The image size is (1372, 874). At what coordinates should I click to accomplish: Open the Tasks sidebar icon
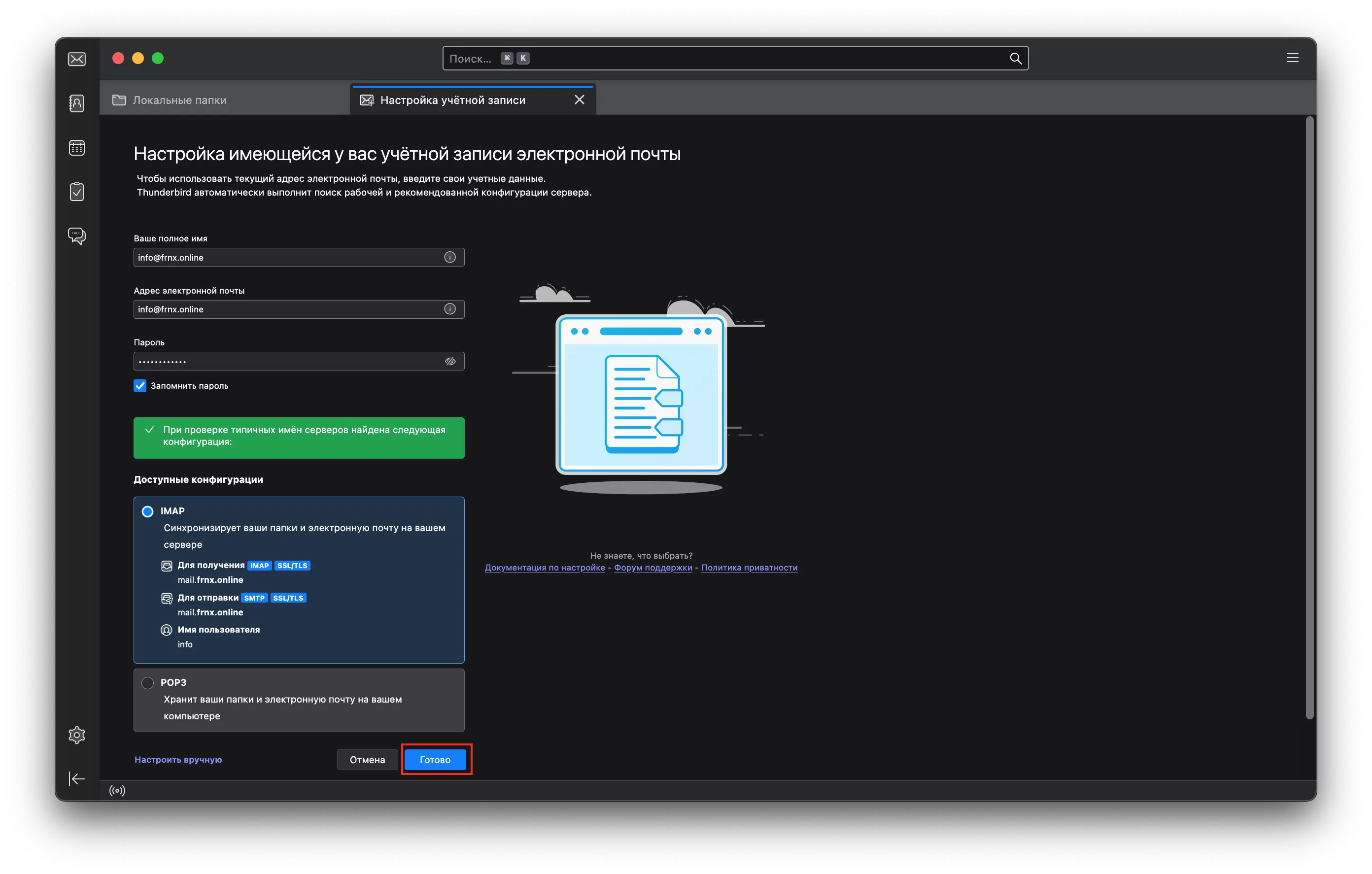pos(77,192)
